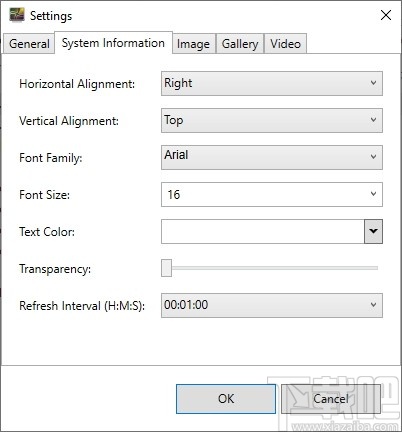Click the Text Color swatch field
This screenshot has width=402, height=432.
[x=263, y=231]
